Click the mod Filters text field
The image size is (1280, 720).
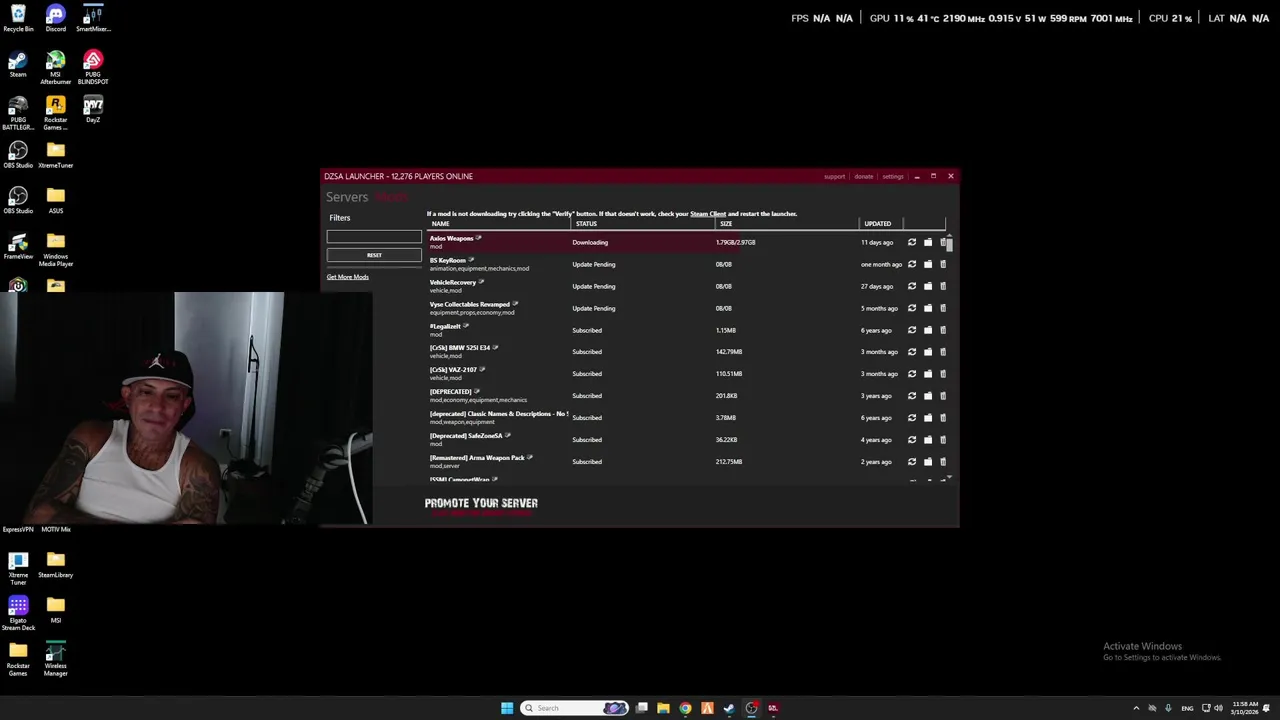click(374, 237)
